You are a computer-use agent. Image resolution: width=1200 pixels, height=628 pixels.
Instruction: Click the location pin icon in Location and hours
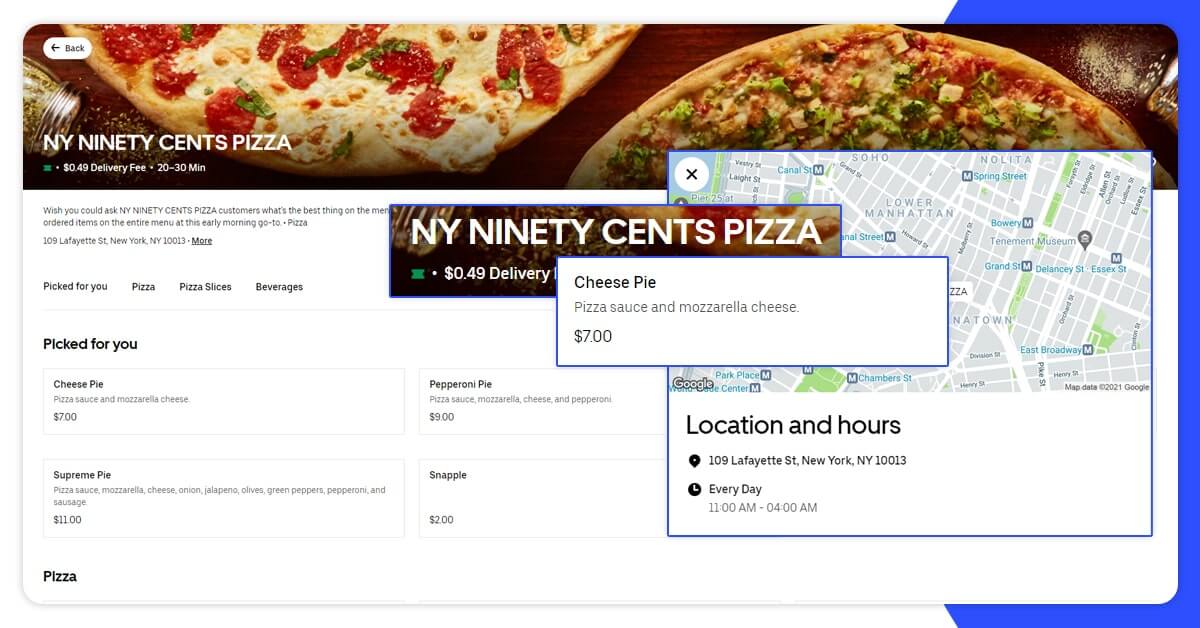tap(694, 461)
